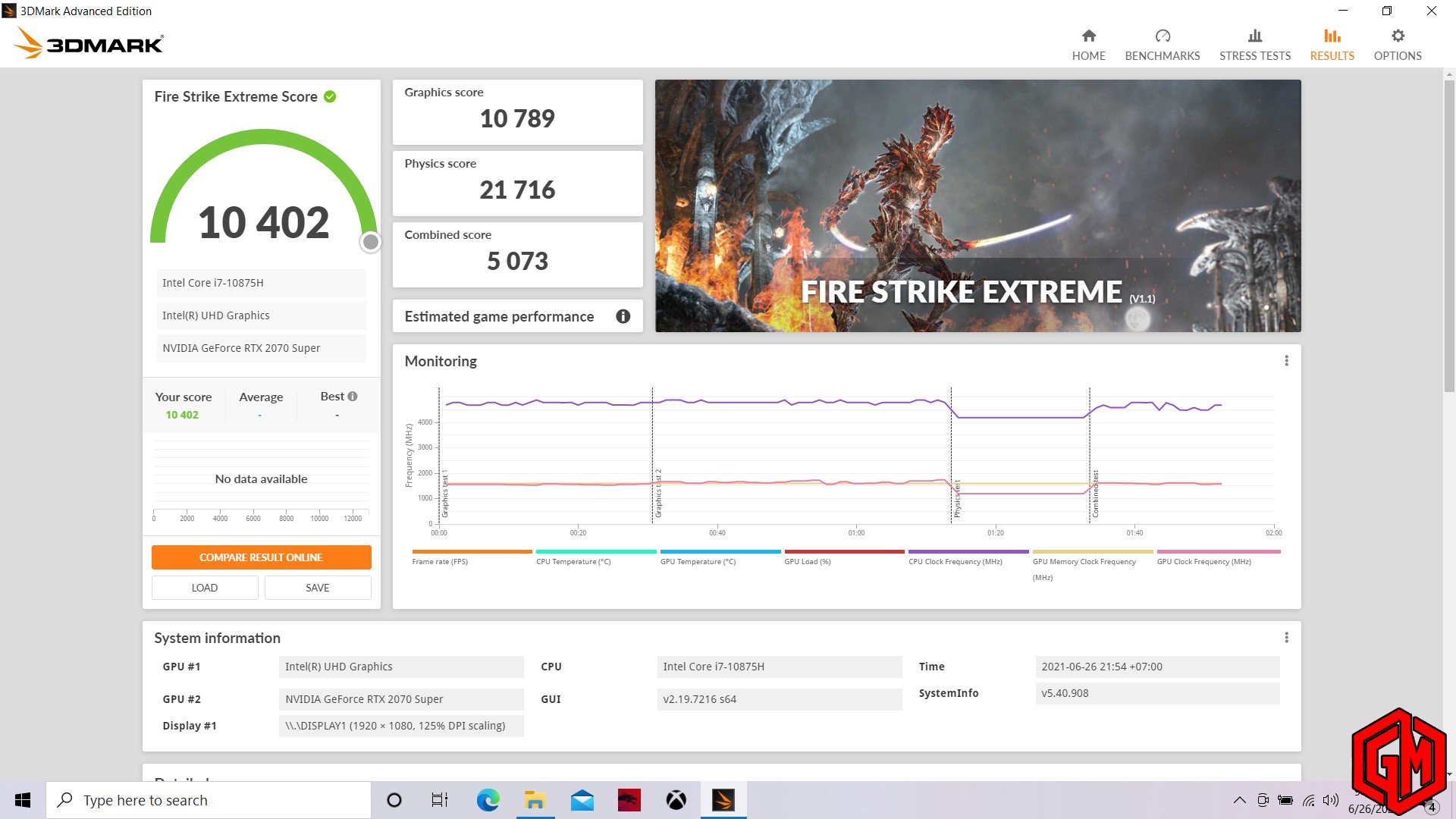Open the volume tray icon
This screenshot has width=1456, height=819.
tap(1331, 800)
